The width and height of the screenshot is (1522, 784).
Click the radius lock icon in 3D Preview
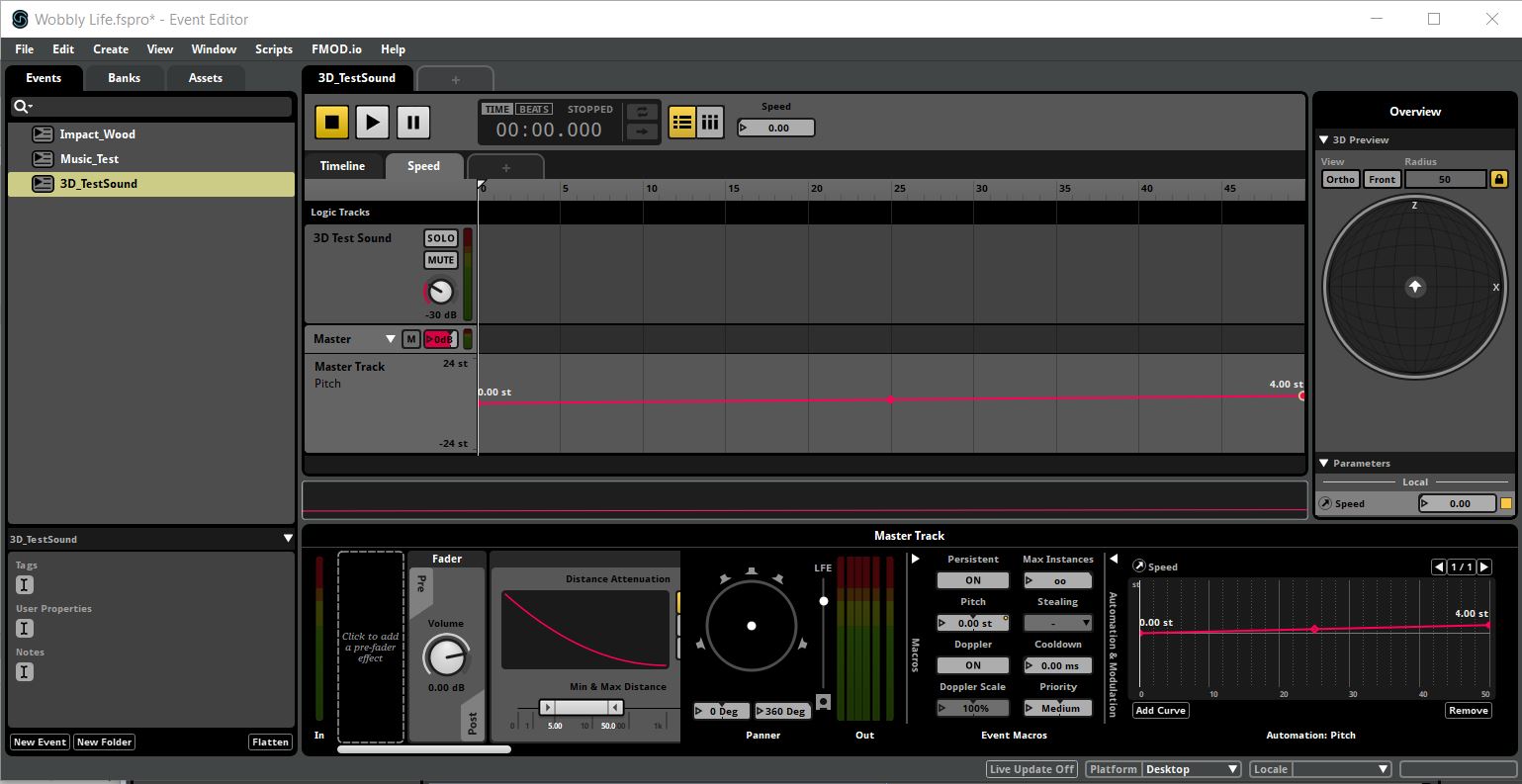1499,179
